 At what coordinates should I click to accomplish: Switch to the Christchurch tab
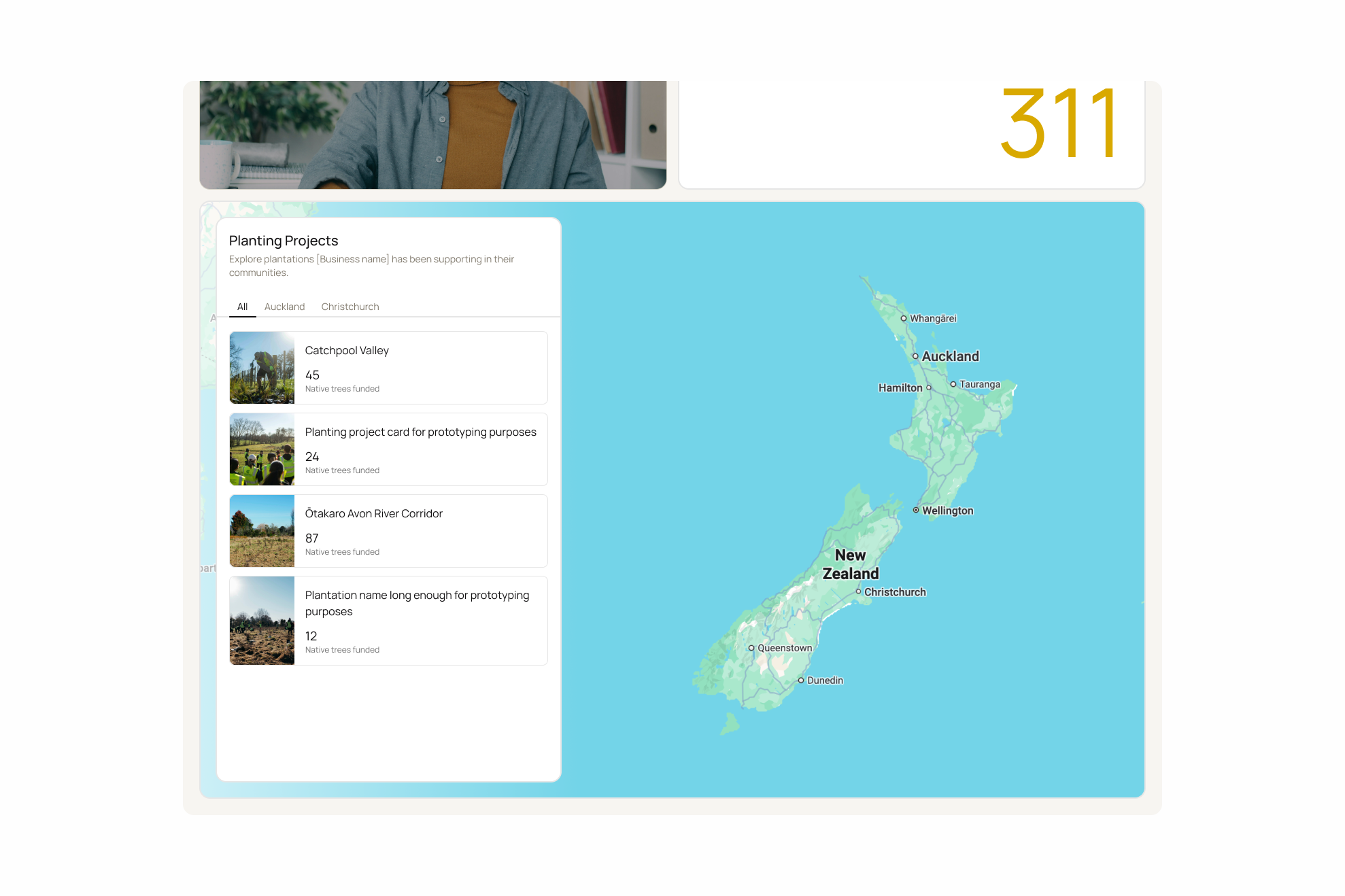coord(350,307)
